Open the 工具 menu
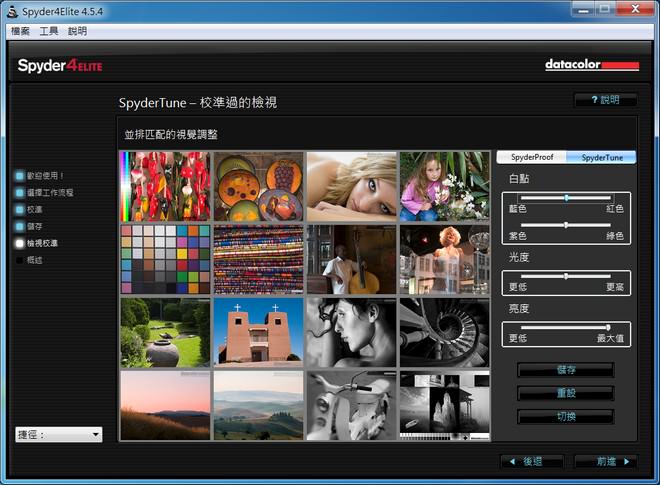The image size is (660, 485). point(49,31)
